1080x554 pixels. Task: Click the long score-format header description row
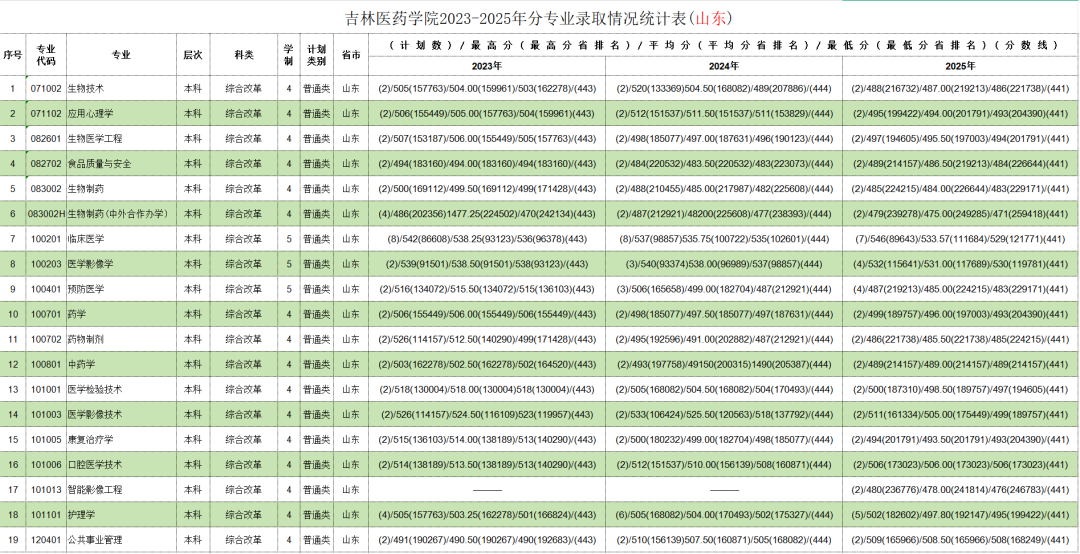(x=723, y=45)
